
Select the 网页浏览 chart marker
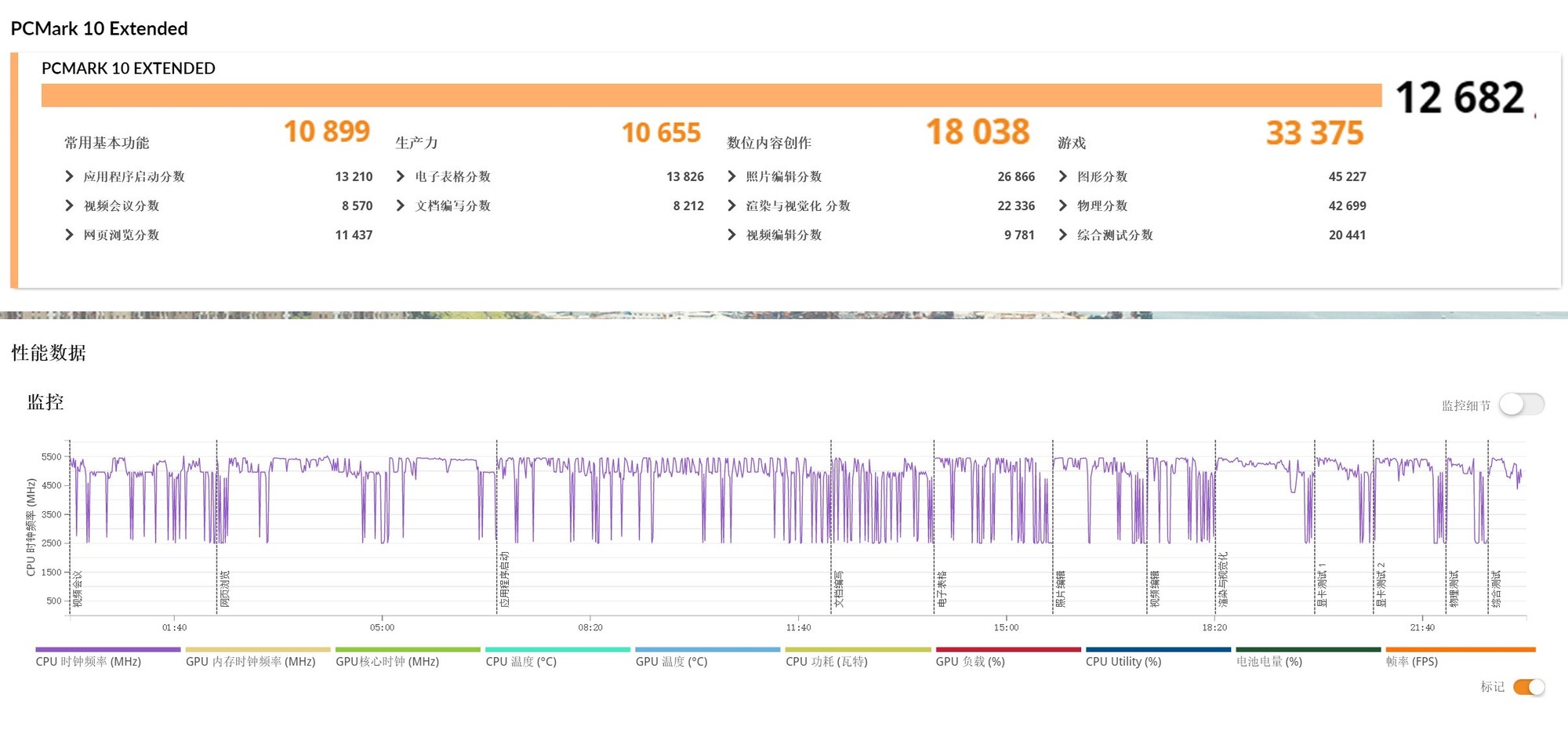tap(225, 589)
